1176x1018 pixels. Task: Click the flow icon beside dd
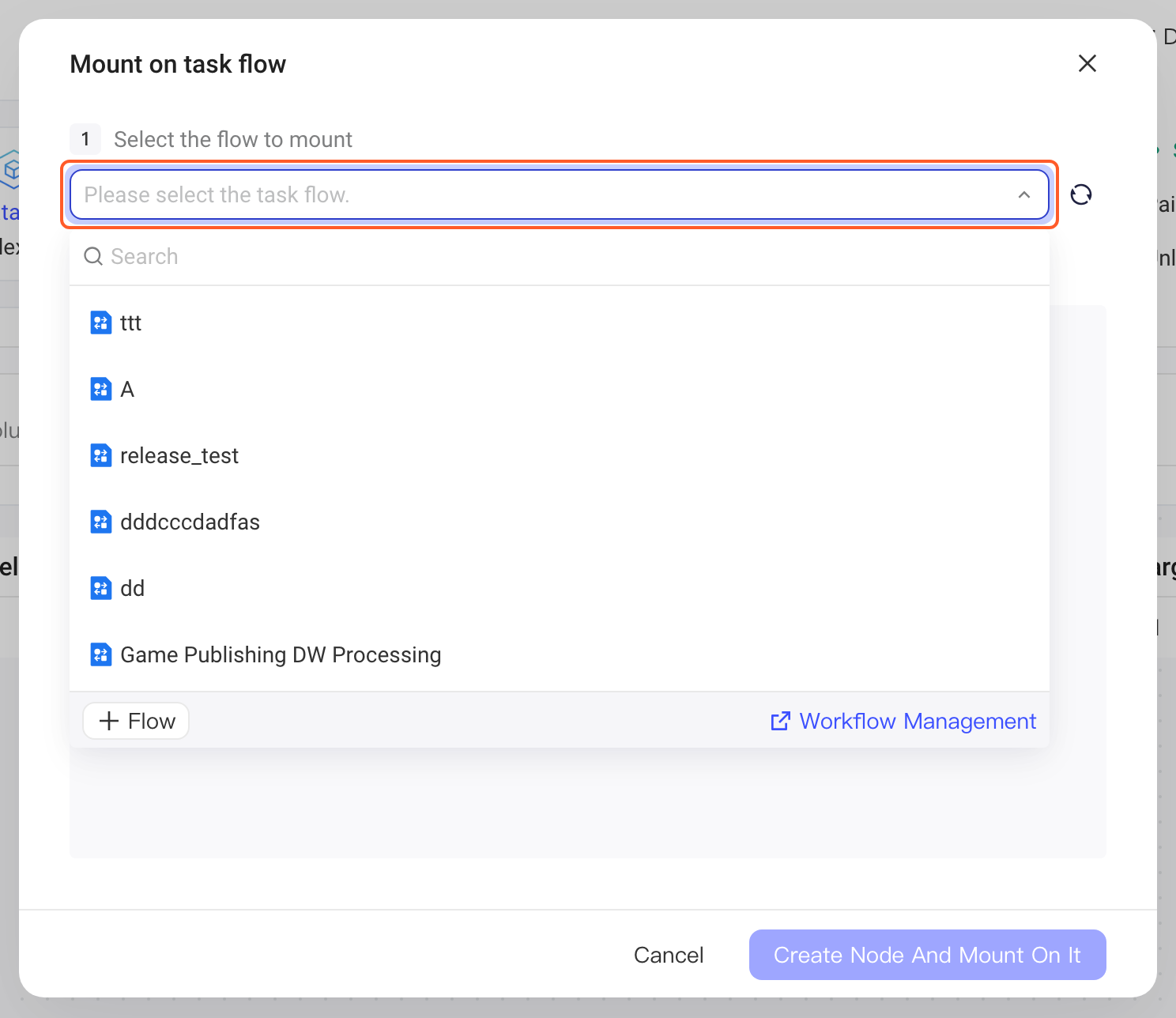[x=101, y=588]
